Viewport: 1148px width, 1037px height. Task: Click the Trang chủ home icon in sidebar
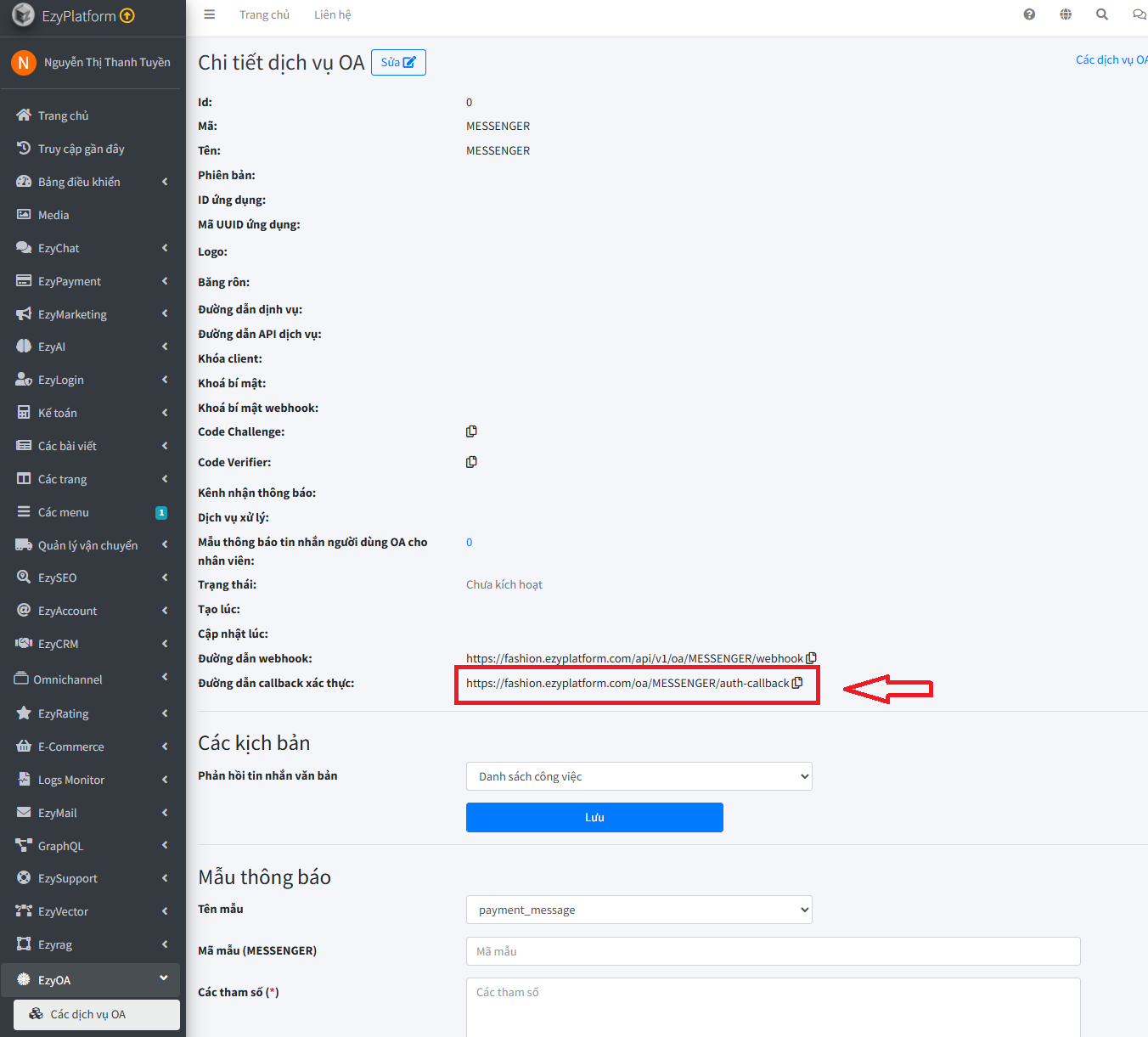pos(24,115)
